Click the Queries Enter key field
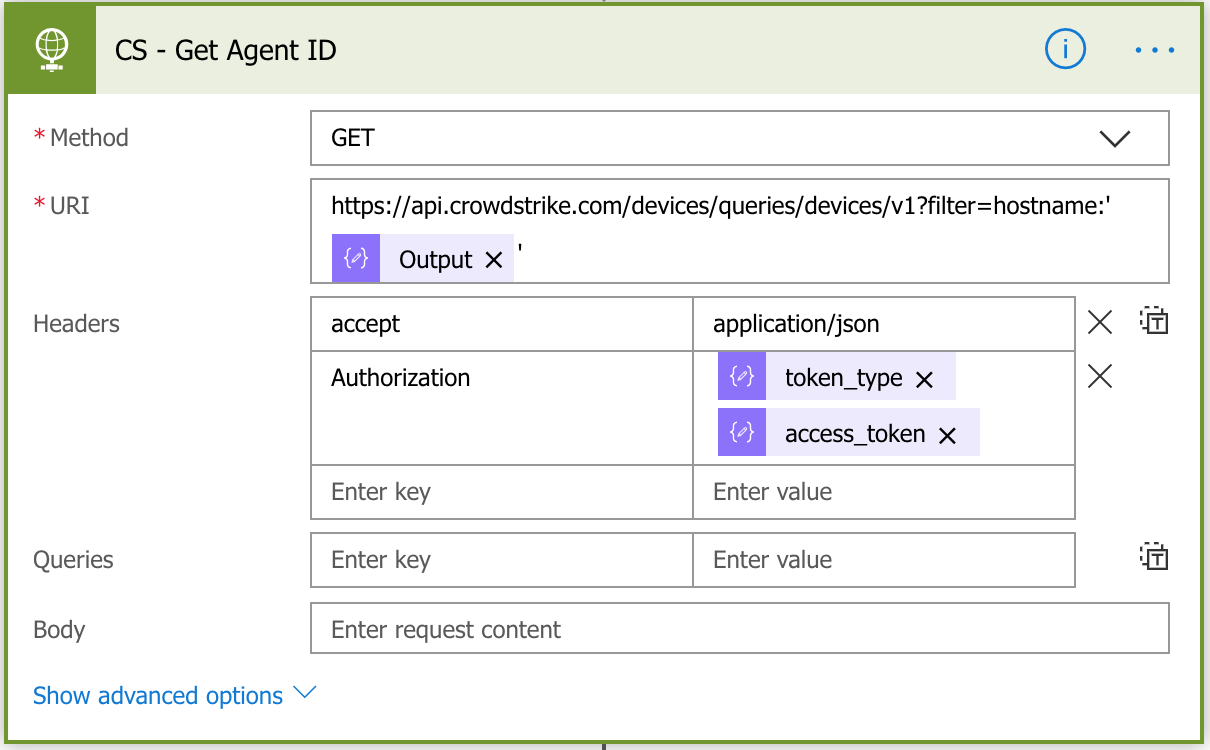The image size is (1210, 750). point(501,560)
